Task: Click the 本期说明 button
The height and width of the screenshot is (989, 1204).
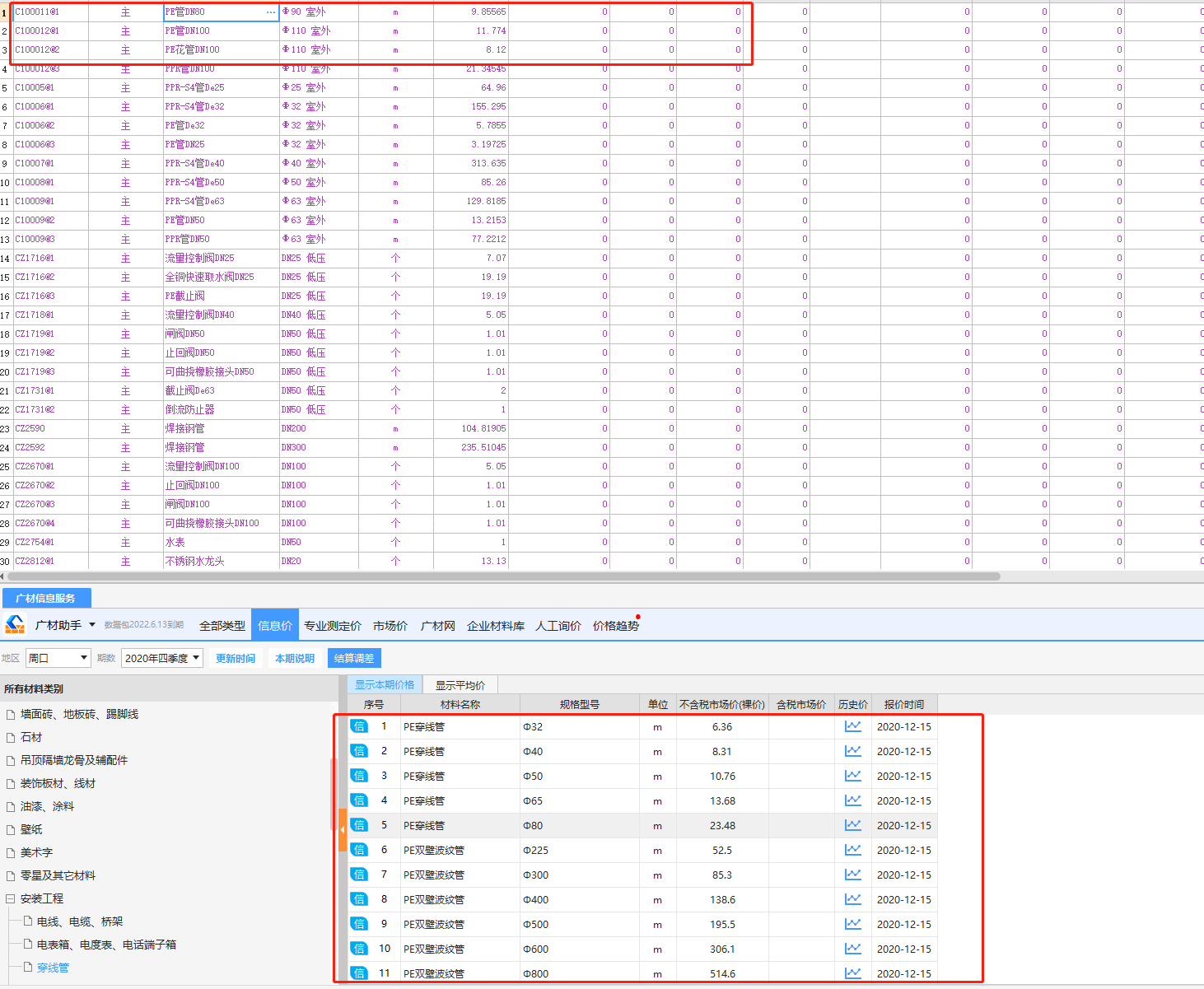Action: (x=295, y=658)
